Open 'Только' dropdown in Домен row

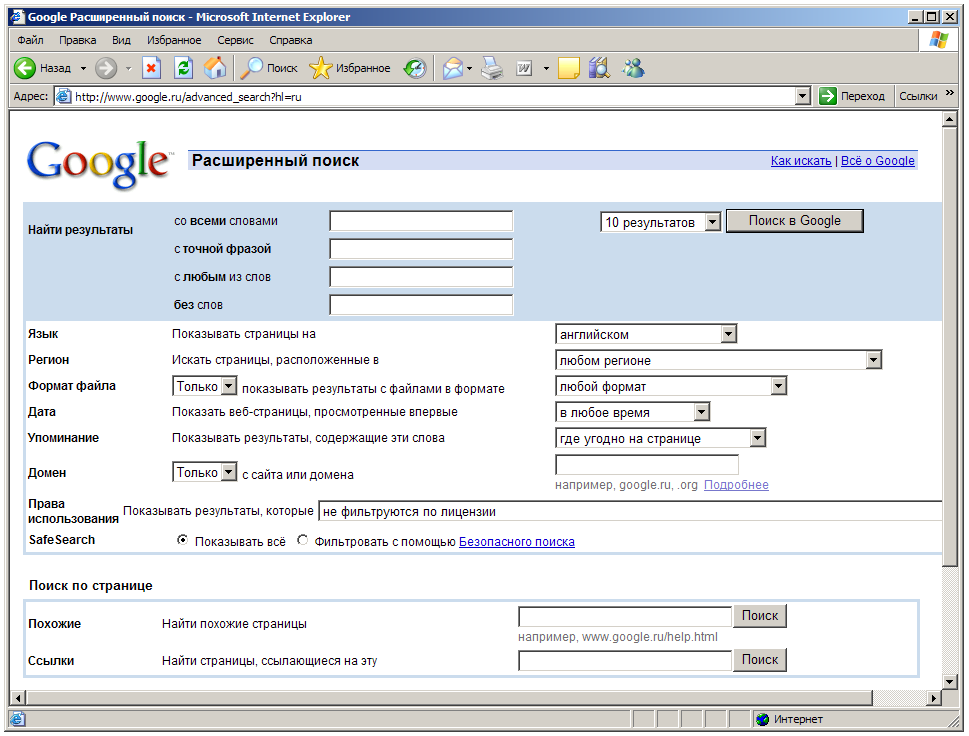pos(205,472)
